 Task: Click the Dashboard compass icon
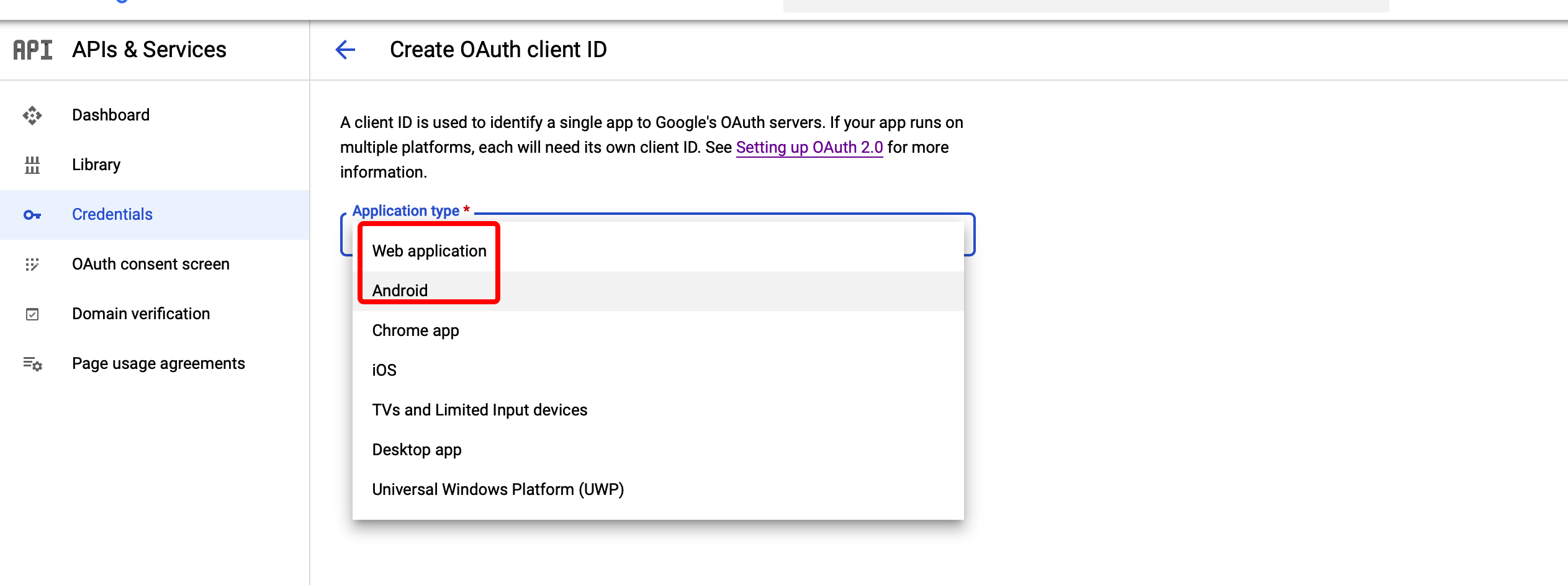point(32,115)
